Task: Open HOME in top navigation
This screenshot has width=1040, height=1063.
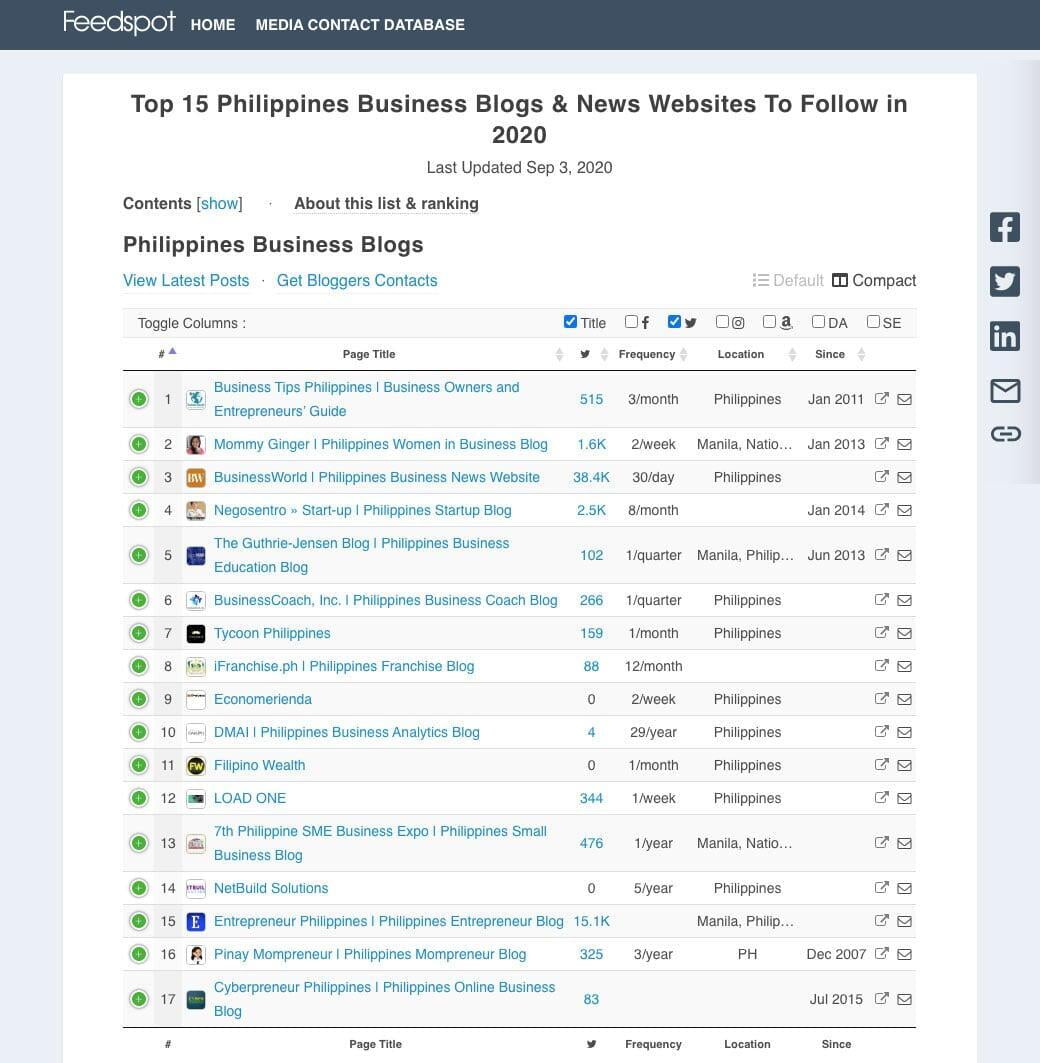Action: (213, 25)
